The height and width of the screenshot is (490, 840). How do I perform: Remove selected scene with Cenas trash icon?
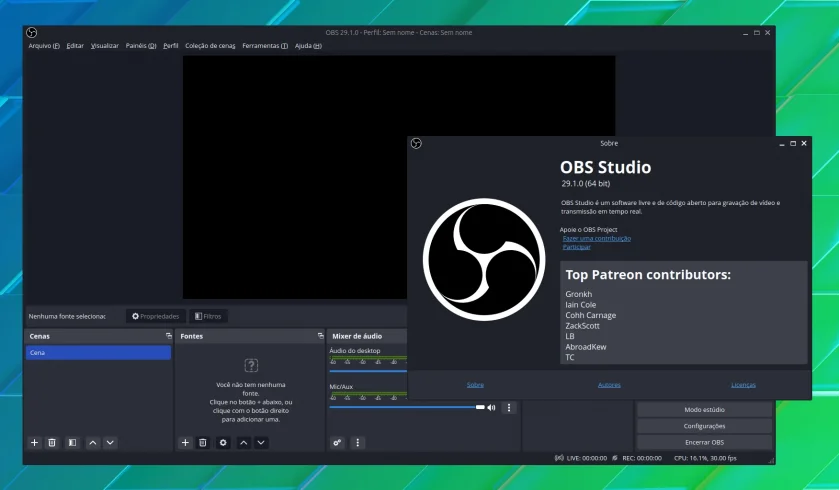pyautogui.click(x=52, y=443)
